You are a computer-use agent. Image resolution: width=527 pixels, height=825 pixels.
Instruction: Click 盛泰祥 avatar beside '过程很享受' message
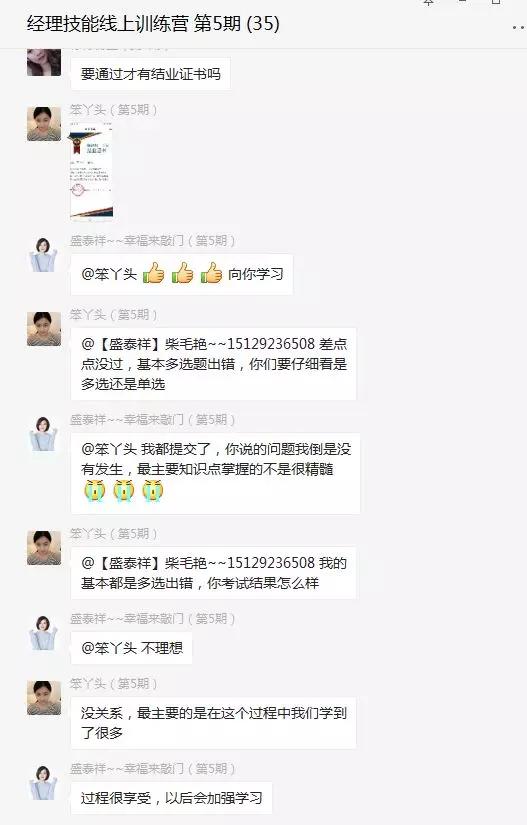click(44, 783)
